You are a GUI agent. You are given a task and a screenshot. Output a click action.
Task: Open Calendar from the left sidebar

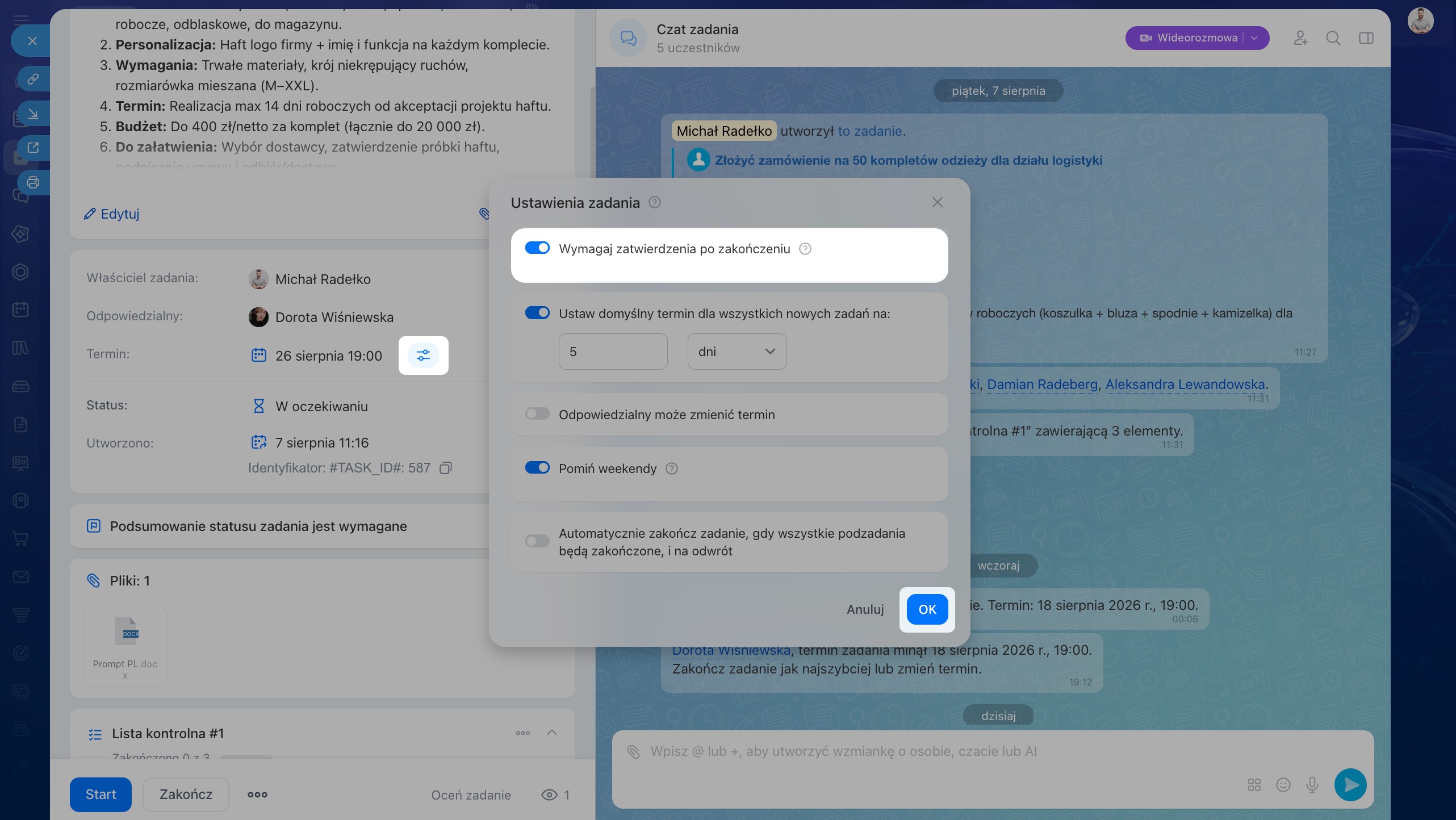[x=20, y=309]
